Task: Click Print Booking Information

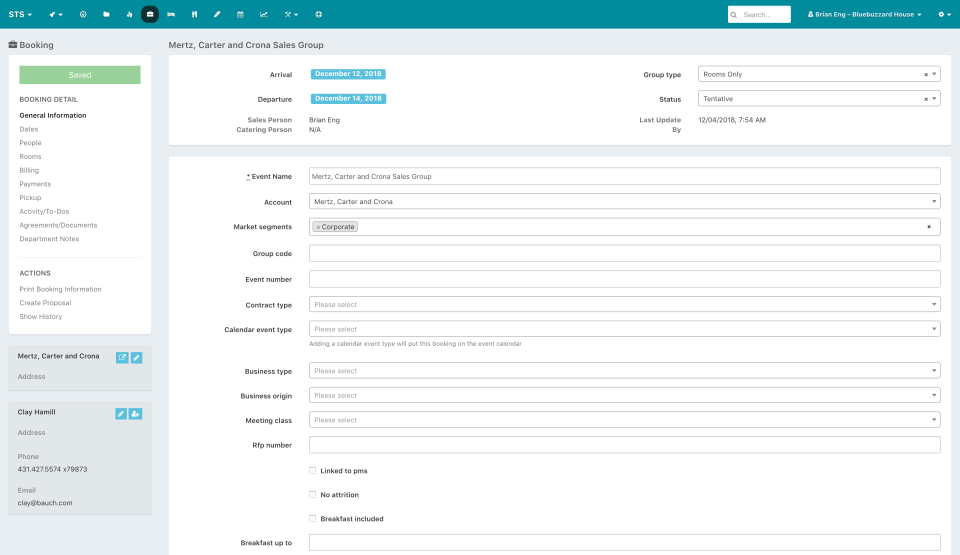Action: (60, 289)
